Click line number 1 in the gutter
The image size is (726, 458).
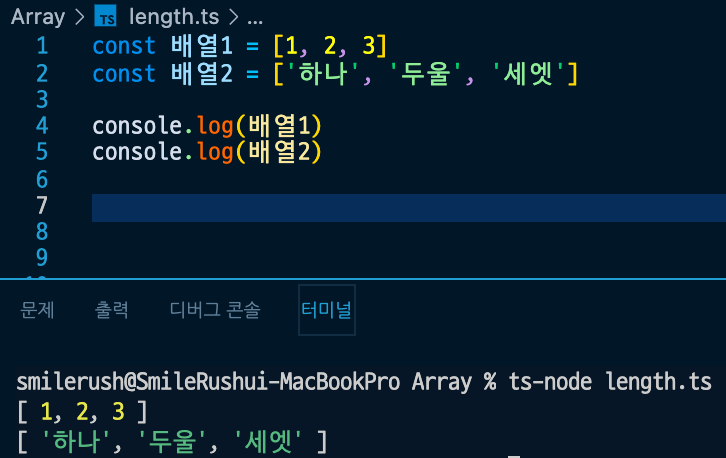[42, 46]
